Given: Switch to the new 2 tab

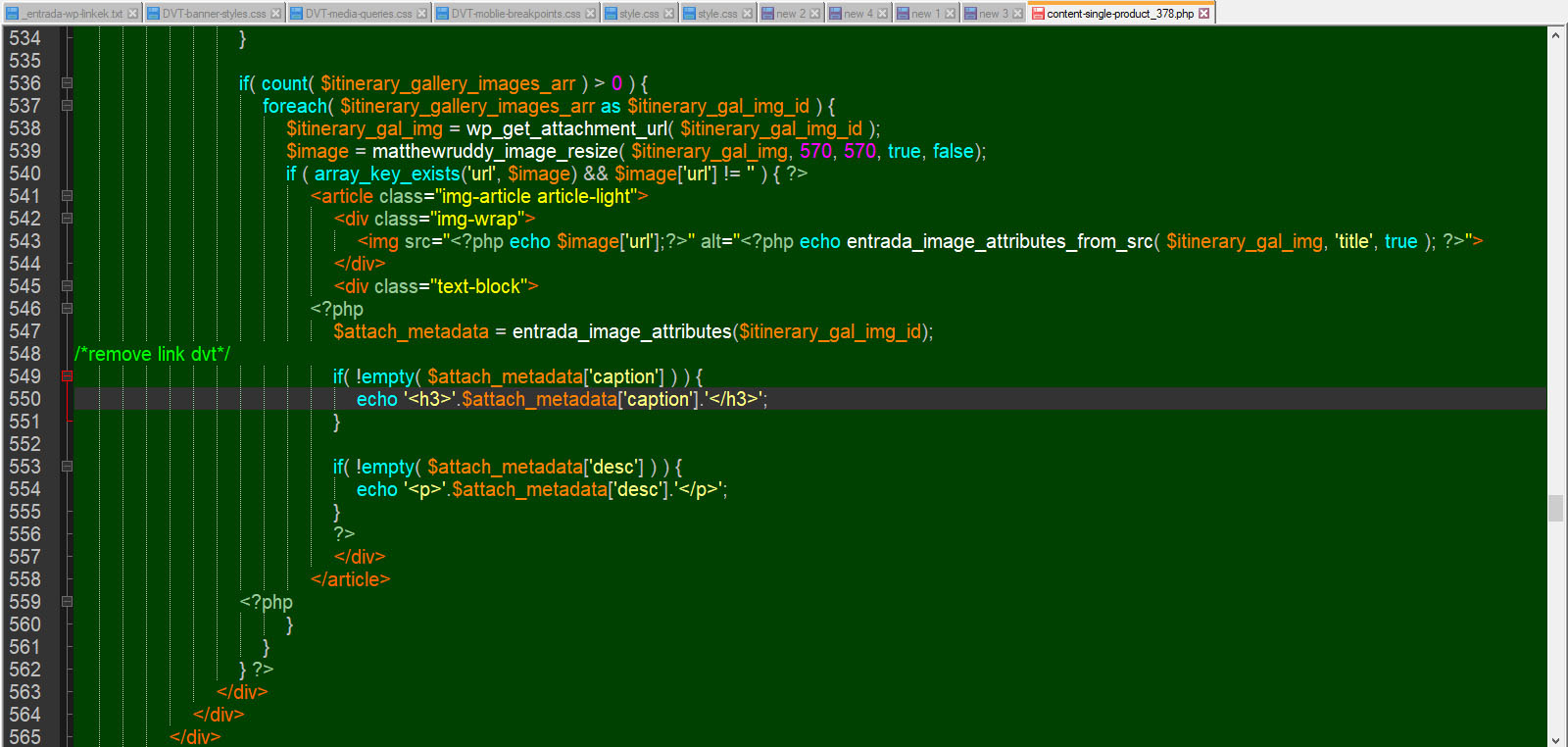Looking at the screenshot, I should 791,14.
